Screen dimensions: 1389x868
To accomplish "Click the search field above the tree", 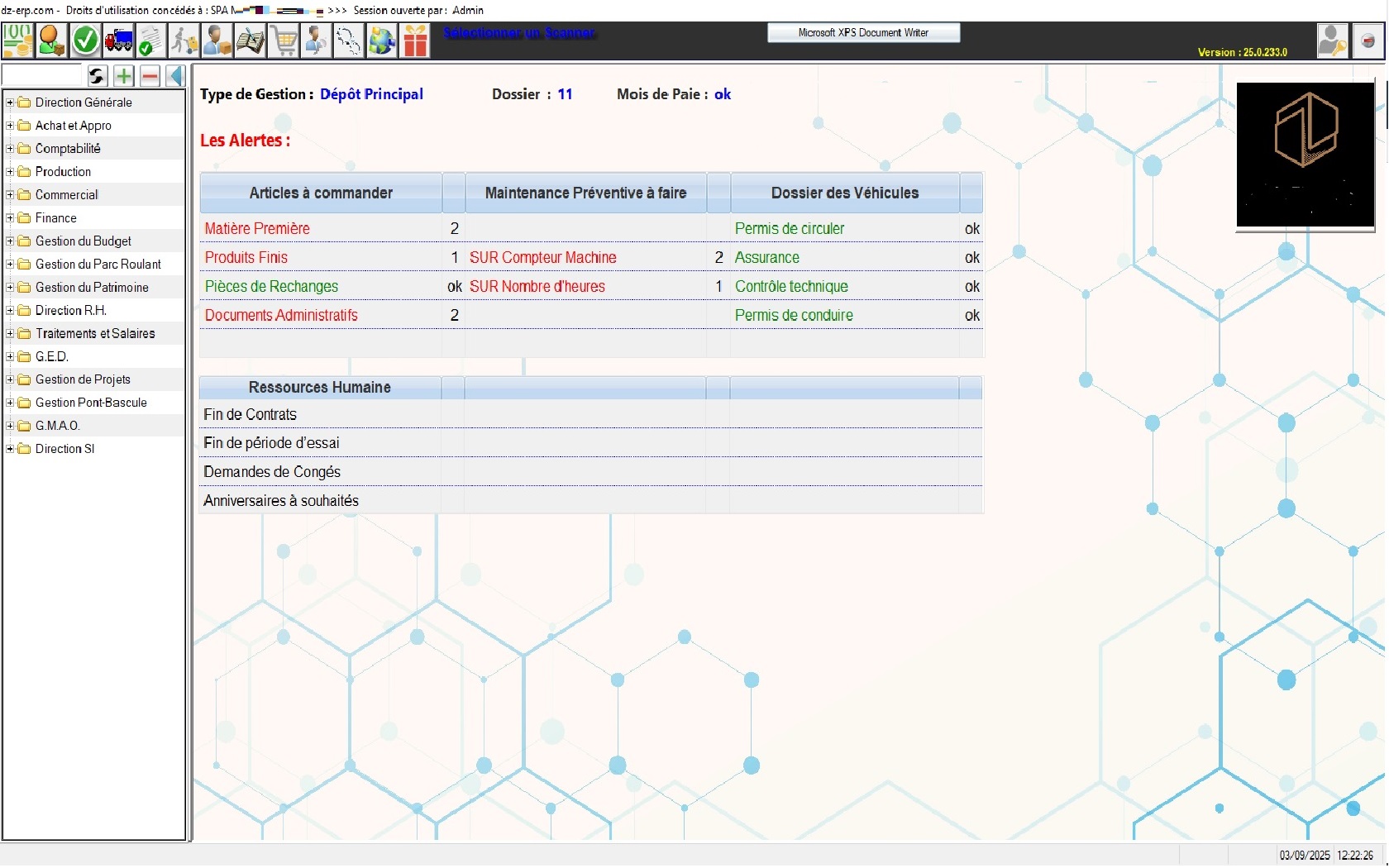I will (44, 76).
